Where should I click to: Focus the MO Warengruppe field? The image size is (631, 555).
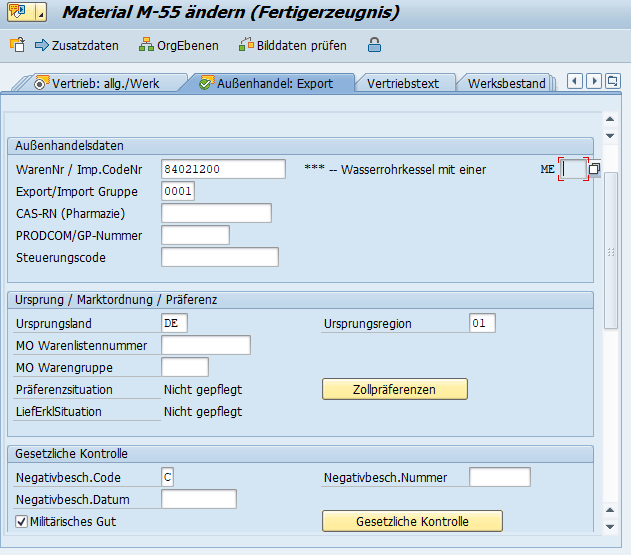tap(185, 367)
